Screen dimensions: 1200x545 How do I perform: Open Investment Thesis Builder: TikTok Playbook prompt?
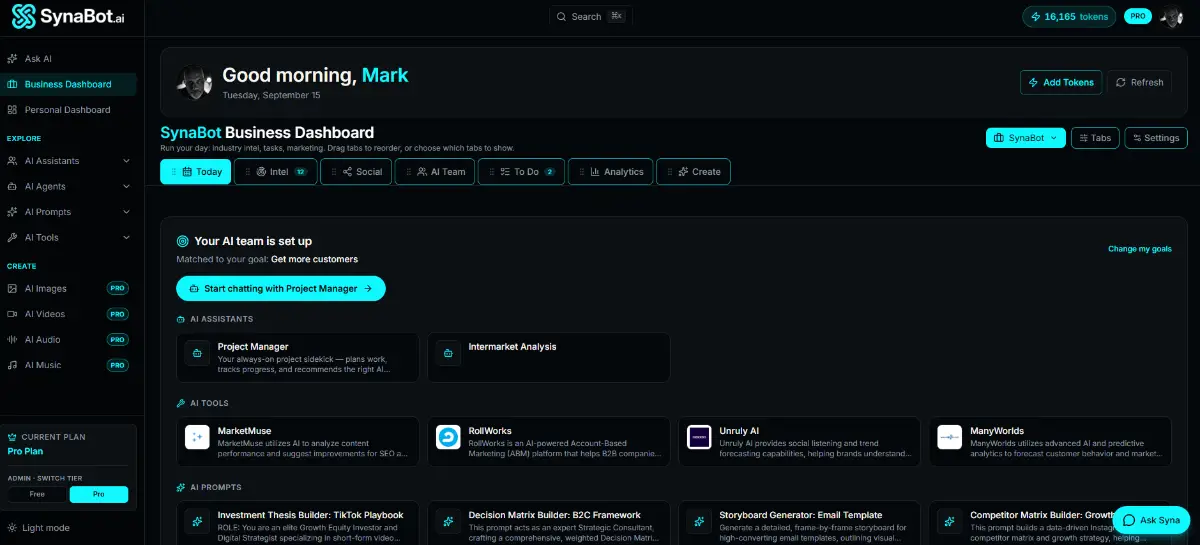coord(298,522)
